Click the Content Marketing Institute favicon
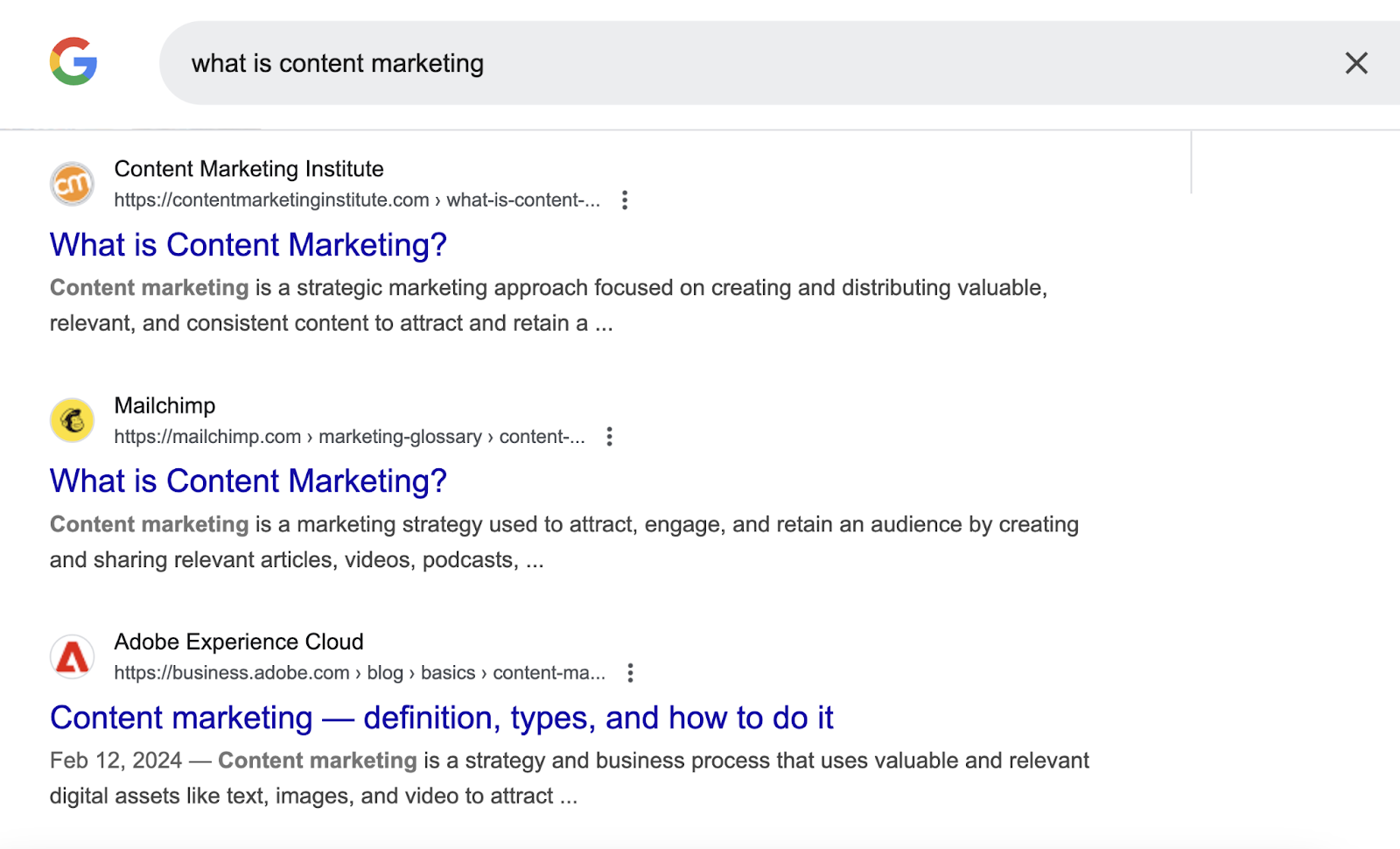This screenshot has height=849, width=1400. tap(72, 184)
